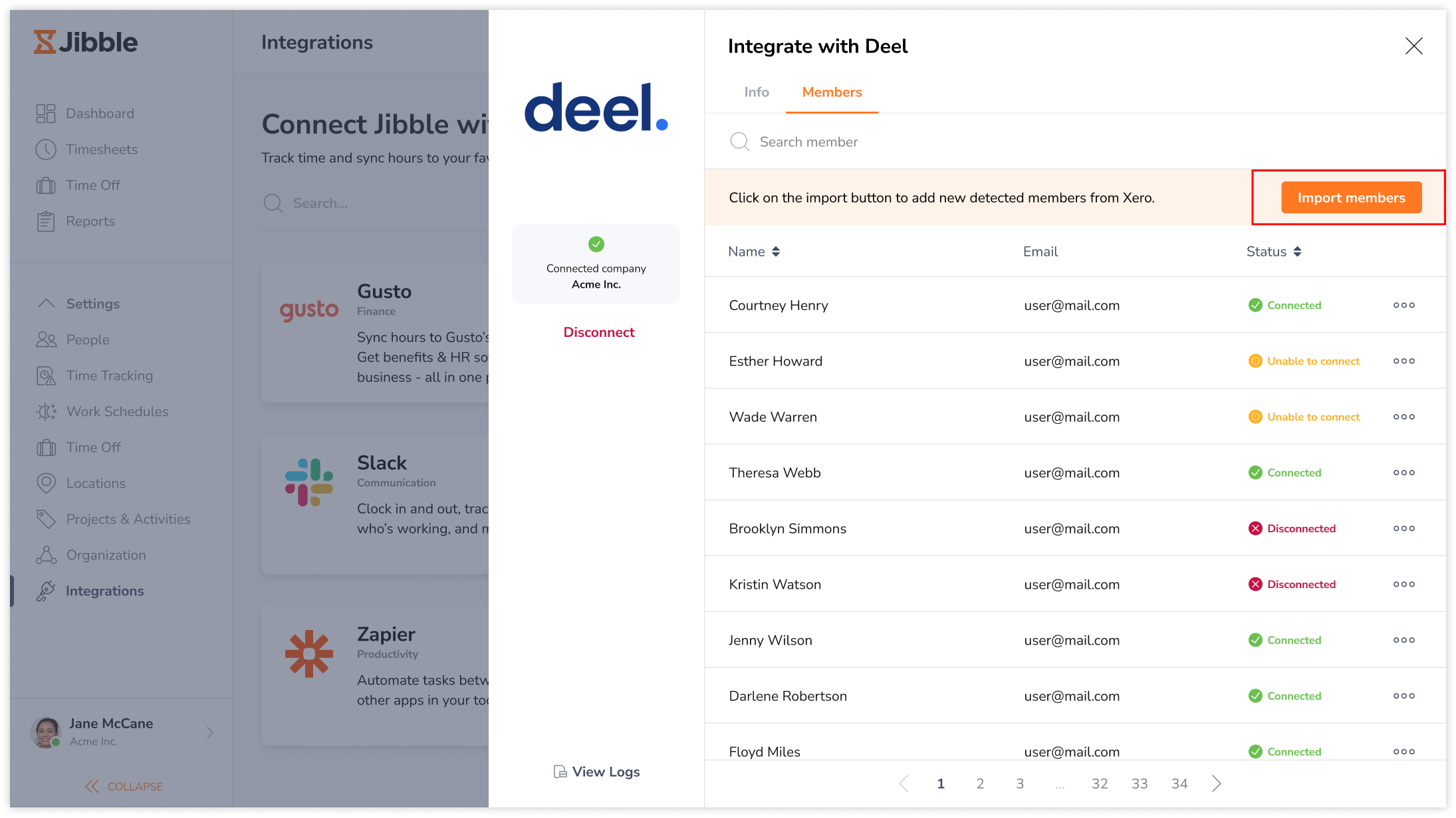Image resolution: width=1456 pixels, height=818 pixels.
Task: Select the Members tab
Action: [832, 92]
